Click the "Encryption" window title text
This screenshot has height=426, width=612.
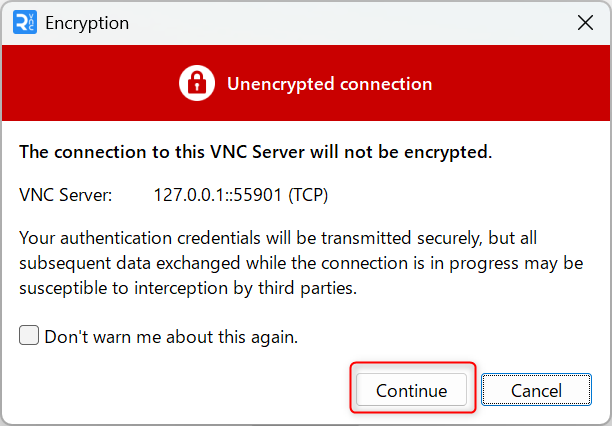coord(87,23)
